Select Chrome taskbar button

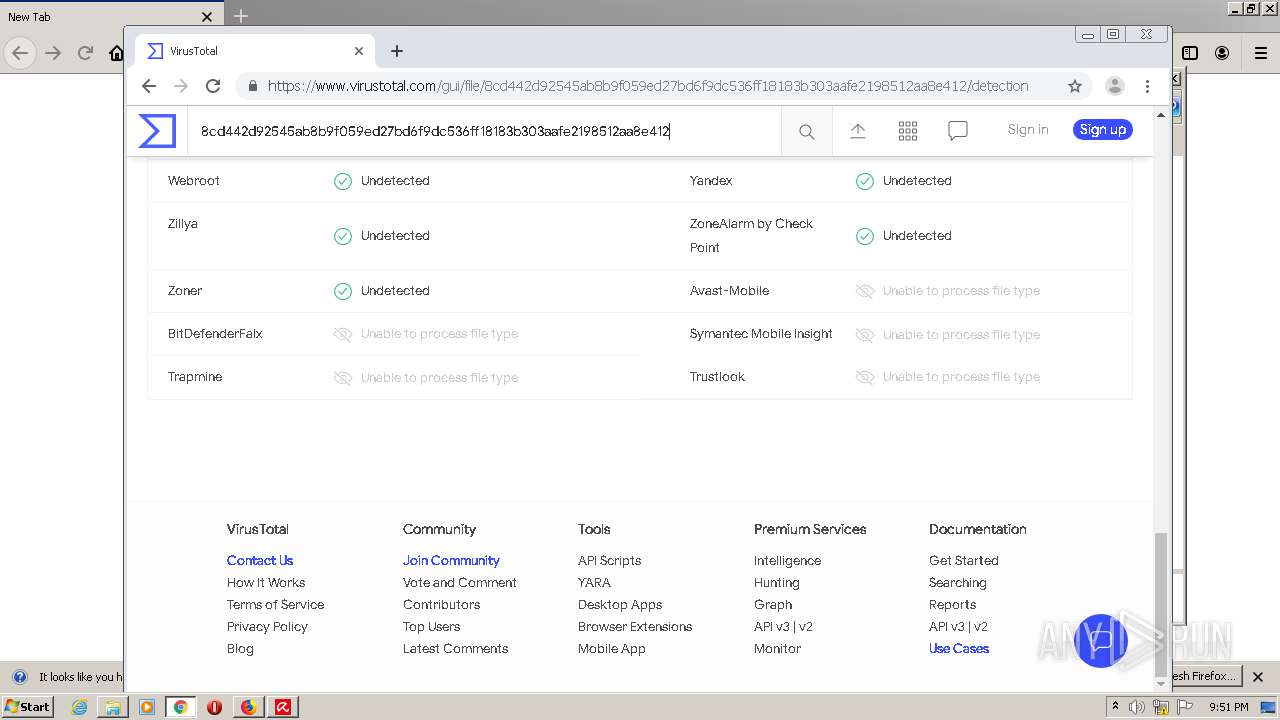[181, 707]
